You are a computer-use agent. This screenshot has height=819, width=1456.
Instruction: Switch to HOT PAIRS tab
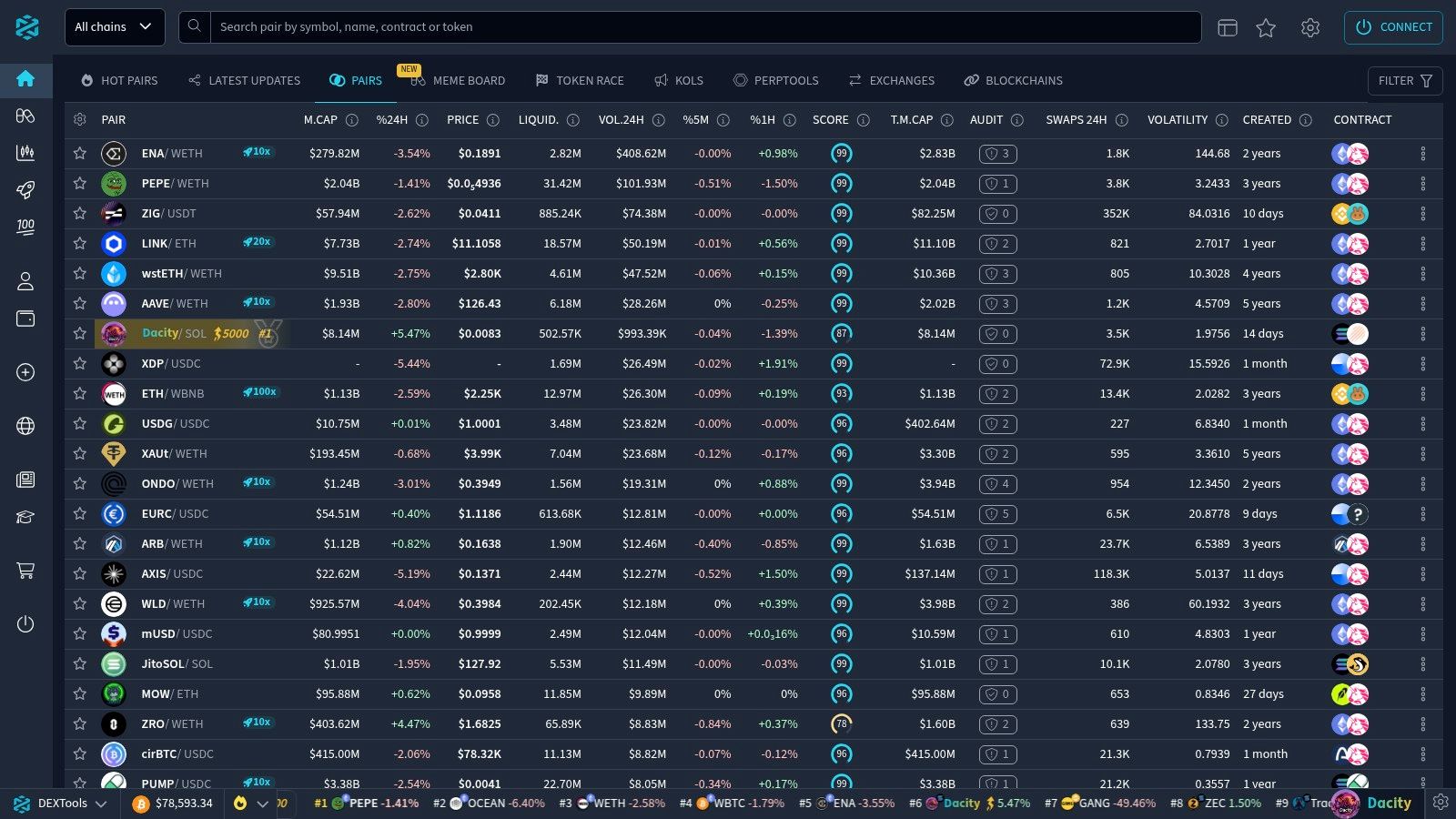click(119, 80)
